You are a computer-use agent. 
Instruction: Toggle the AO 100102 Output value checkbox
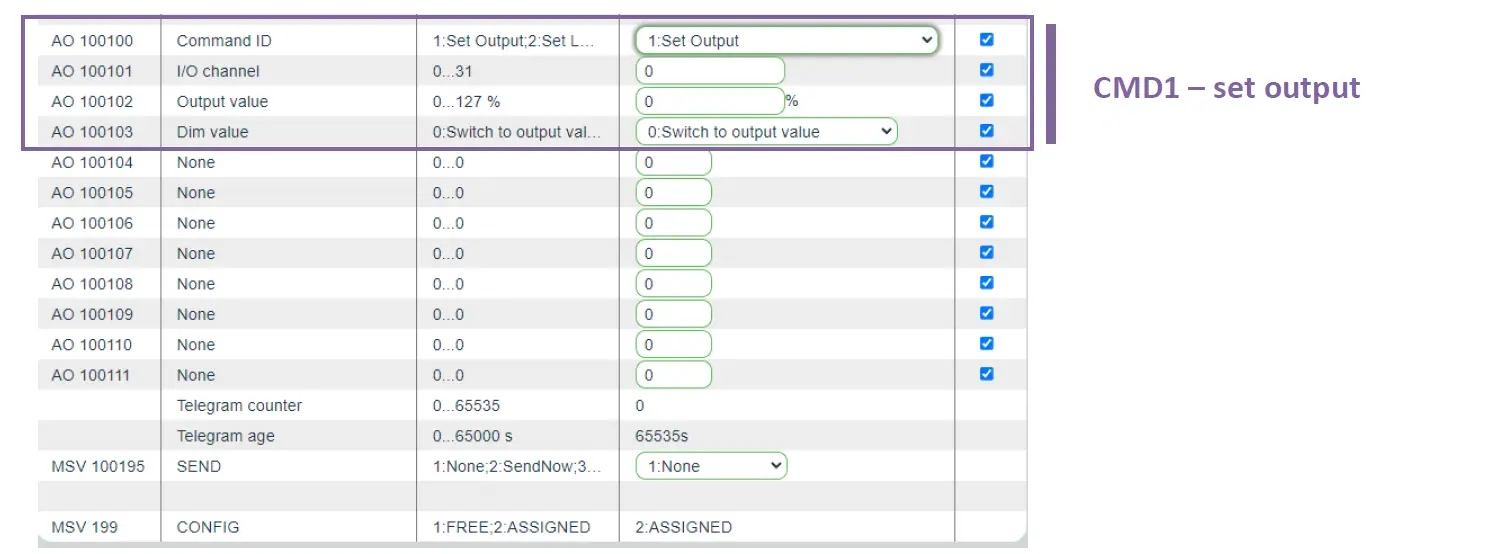[987, 100]
